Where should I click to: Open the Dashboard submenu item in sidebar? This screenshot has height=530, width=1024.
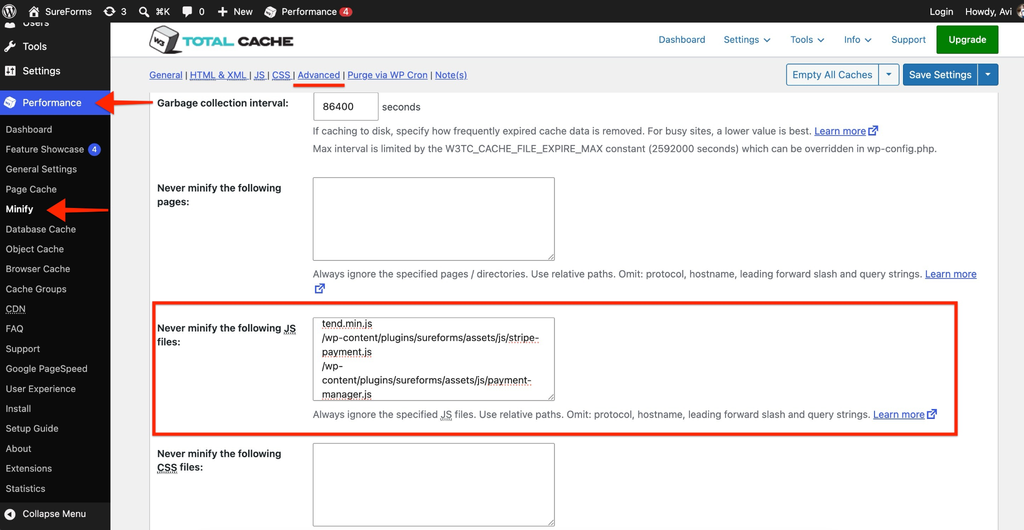click(x=29, y=129)
